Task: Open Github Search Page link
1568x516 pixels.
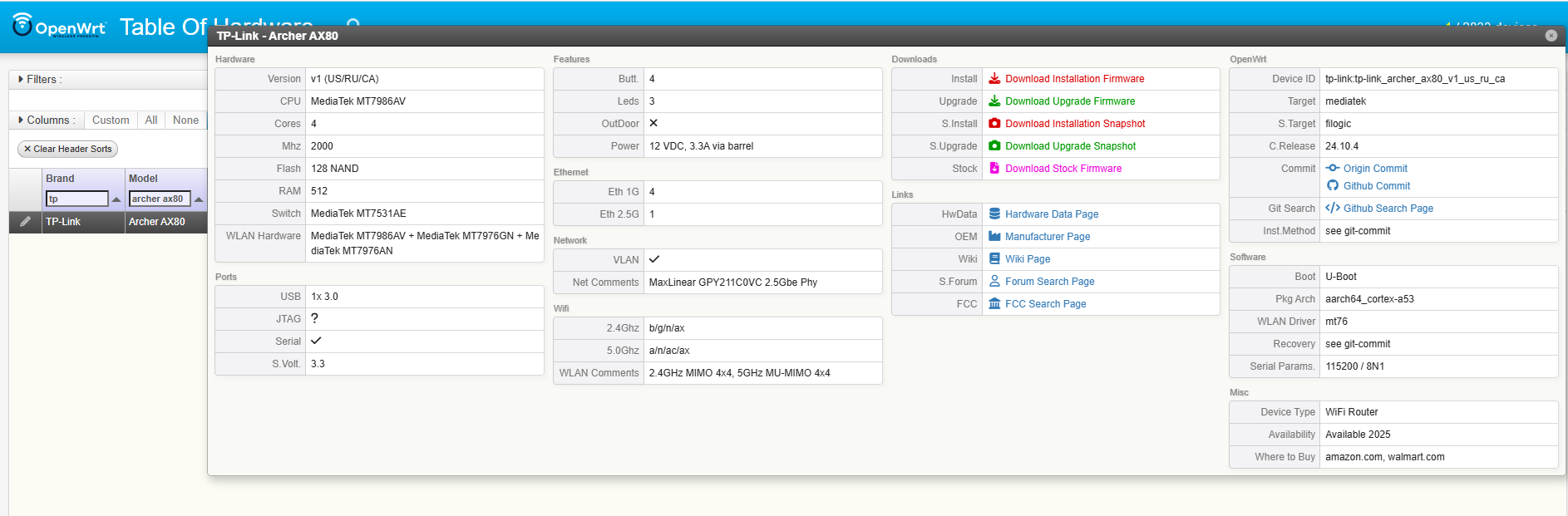Action: click(1388, 209)
